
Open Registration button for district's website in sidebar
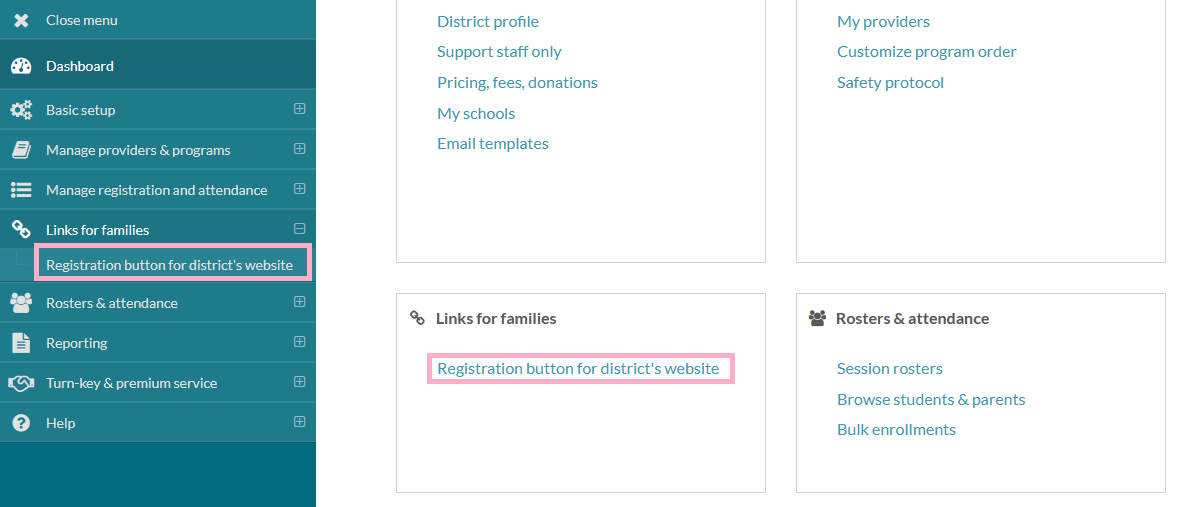click(169, 265)
